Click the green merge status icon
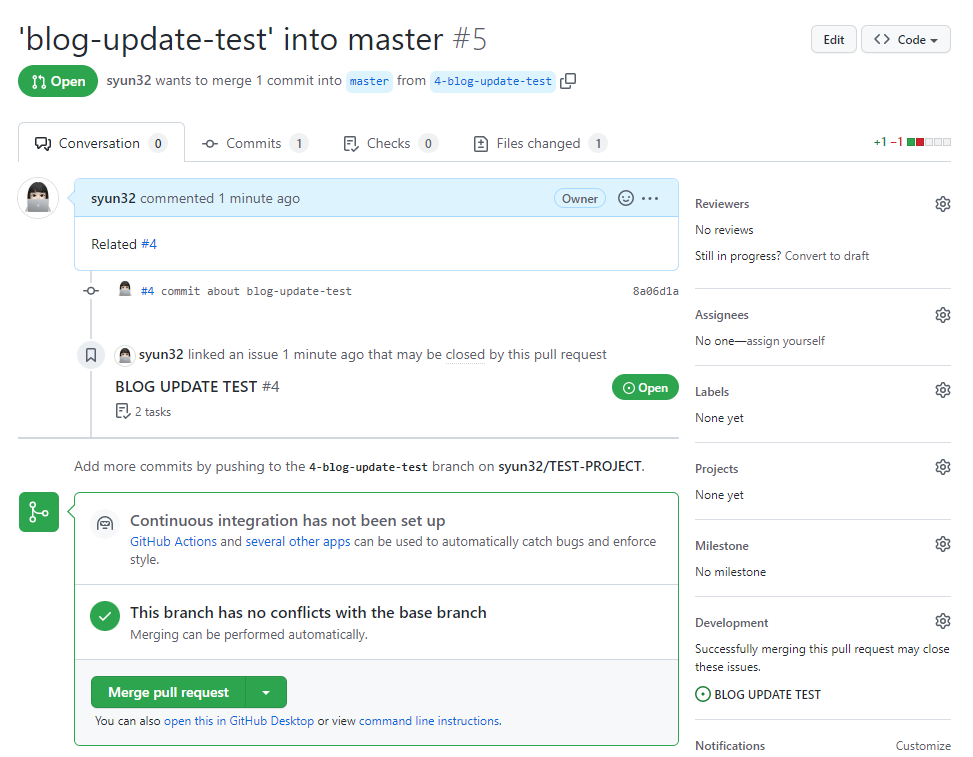 38,512
